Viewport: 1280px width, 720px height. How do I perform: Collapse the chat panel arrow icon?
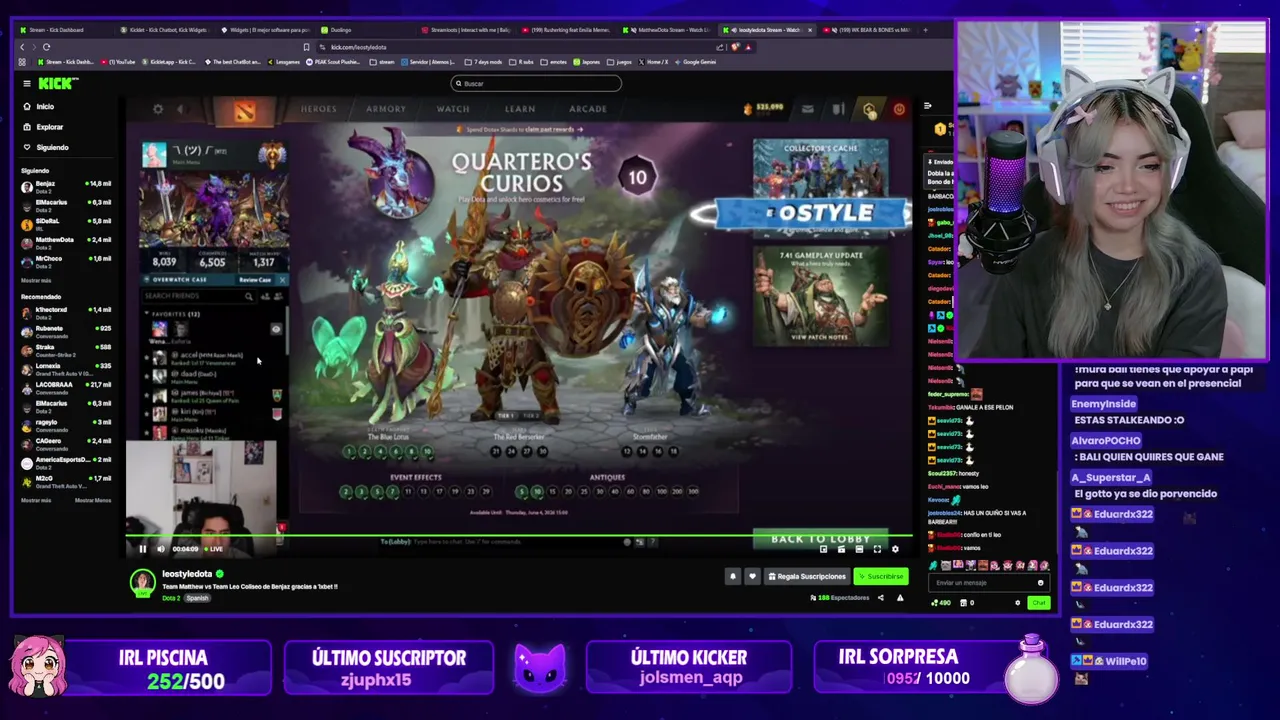coord(927,106)
